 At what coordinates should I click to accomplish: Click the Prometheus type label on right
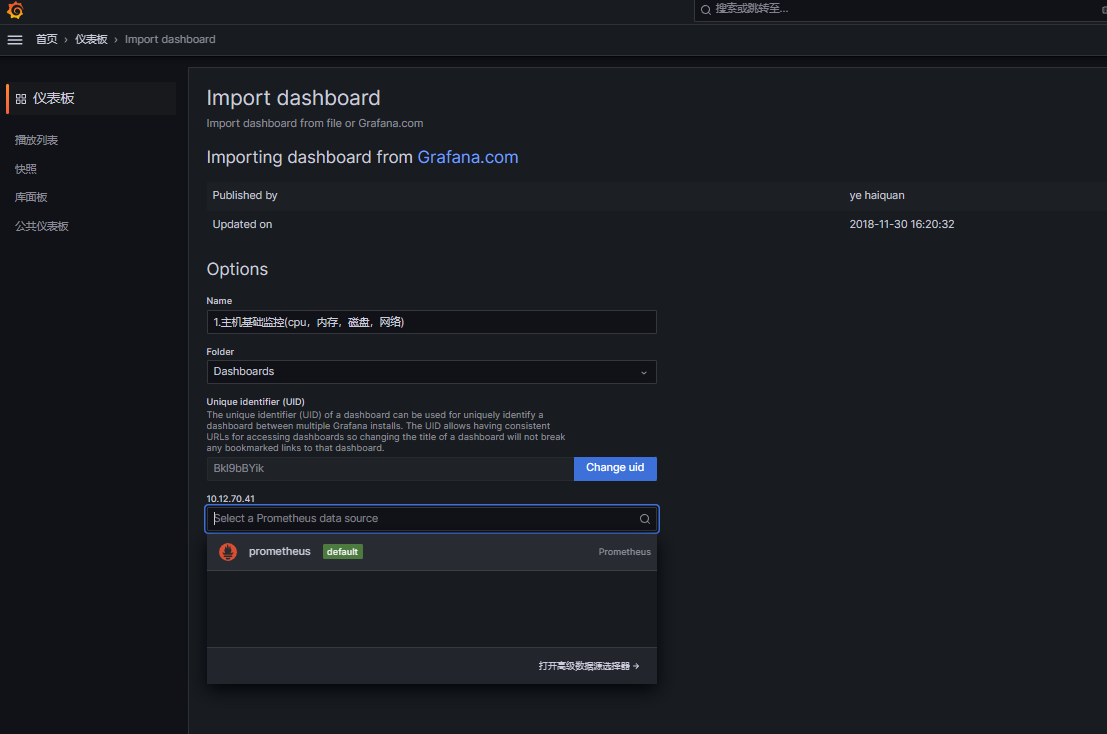(625, 552)
